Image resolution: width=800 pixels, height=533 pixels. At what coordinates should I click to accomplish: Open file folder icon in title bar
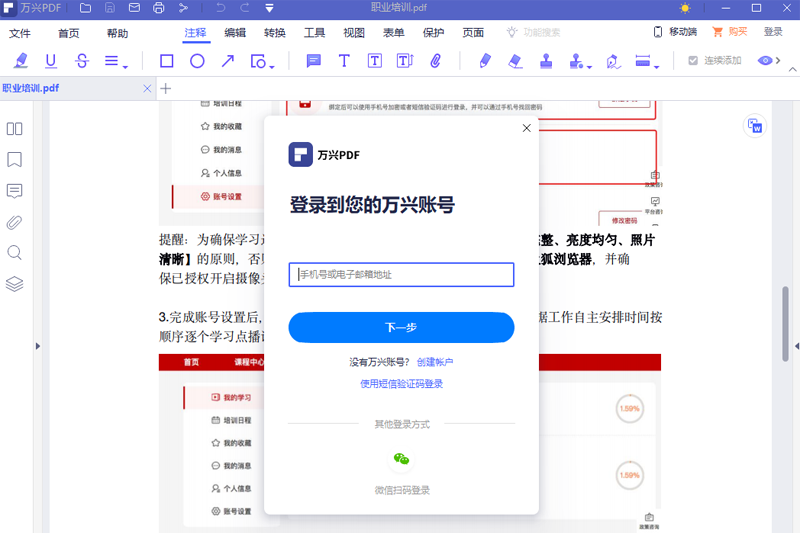(85, 8)
